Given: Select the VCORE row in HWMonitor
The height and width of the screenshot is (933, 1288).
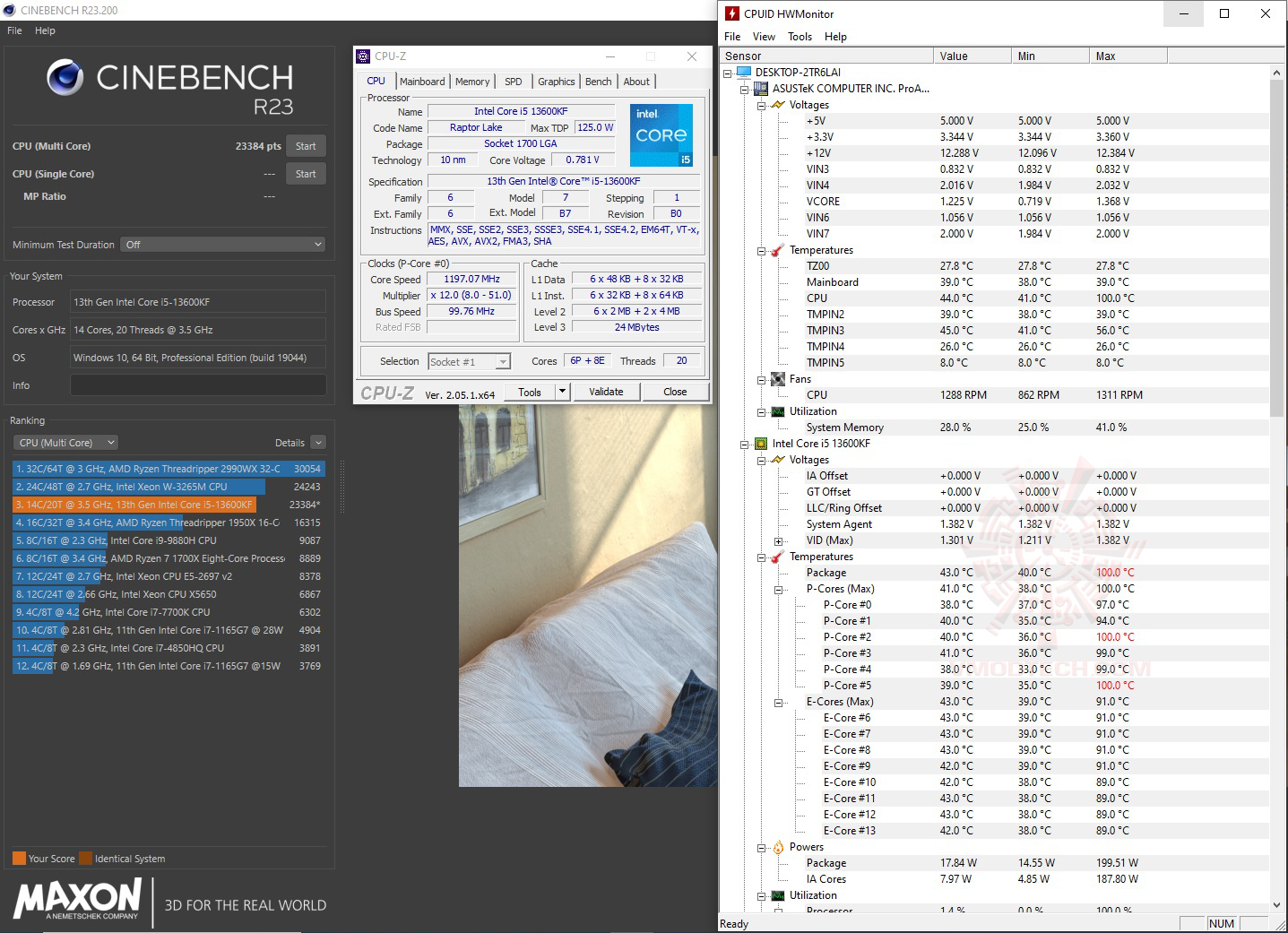Looking at the screenshot, I should click(x=995, y=202).
